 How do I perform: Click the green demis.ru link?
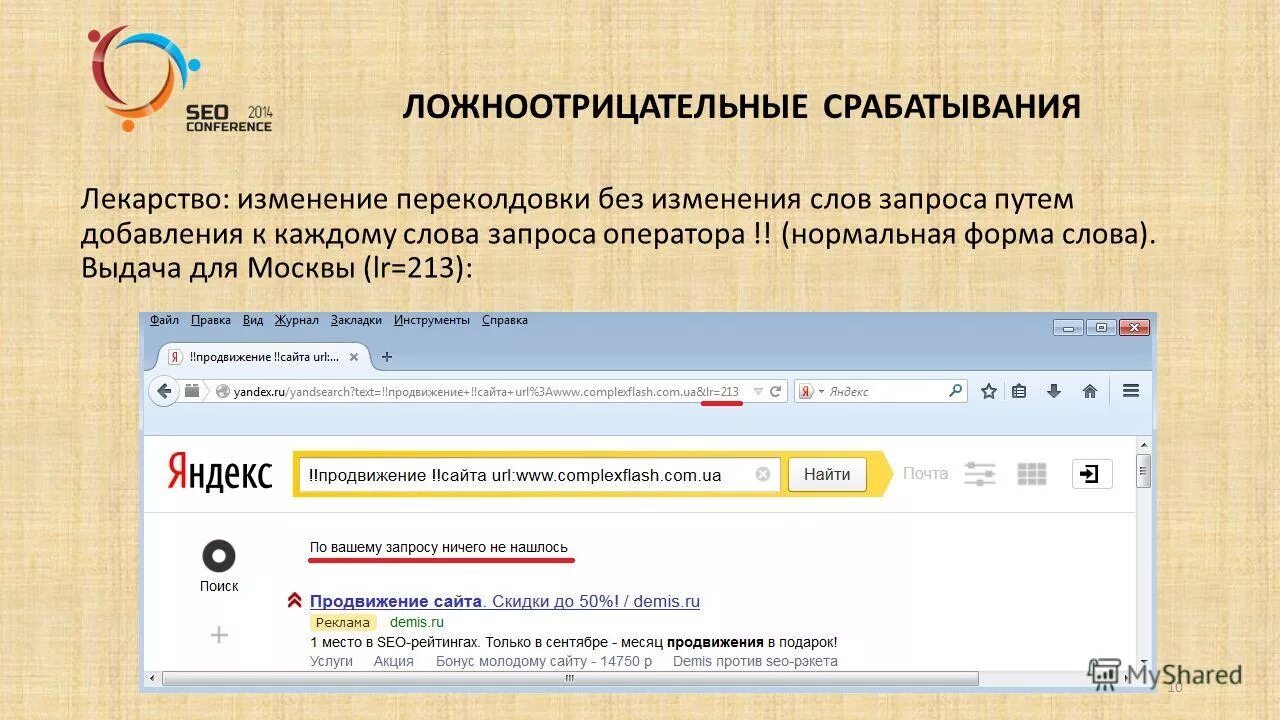[x=416, y=622]
